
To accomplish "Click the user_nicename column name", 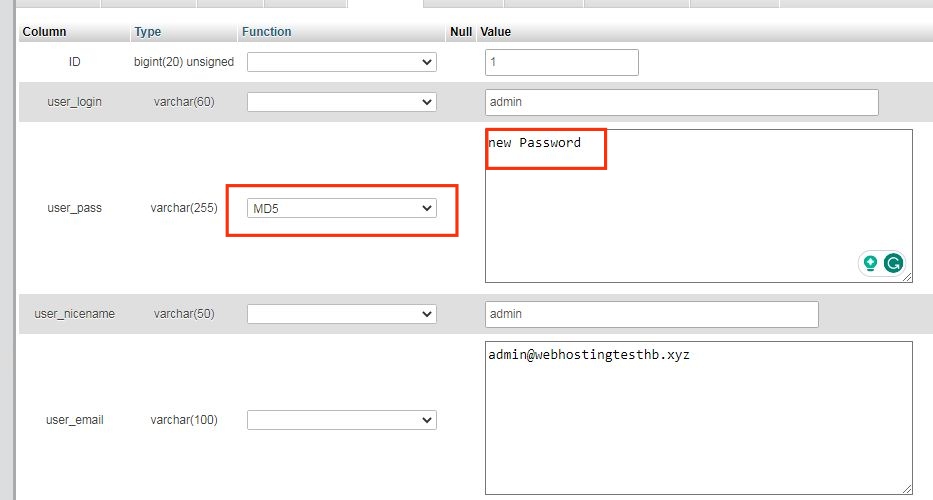I will tap(74, 314).
